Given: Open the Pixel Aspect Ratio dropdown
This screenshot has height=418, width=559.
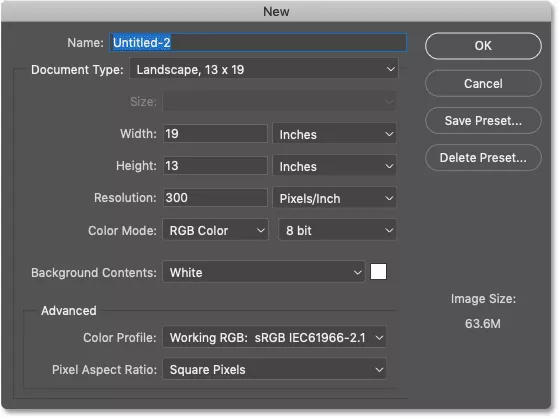Looking at the screenshot, I should click(x=275, y=369).
